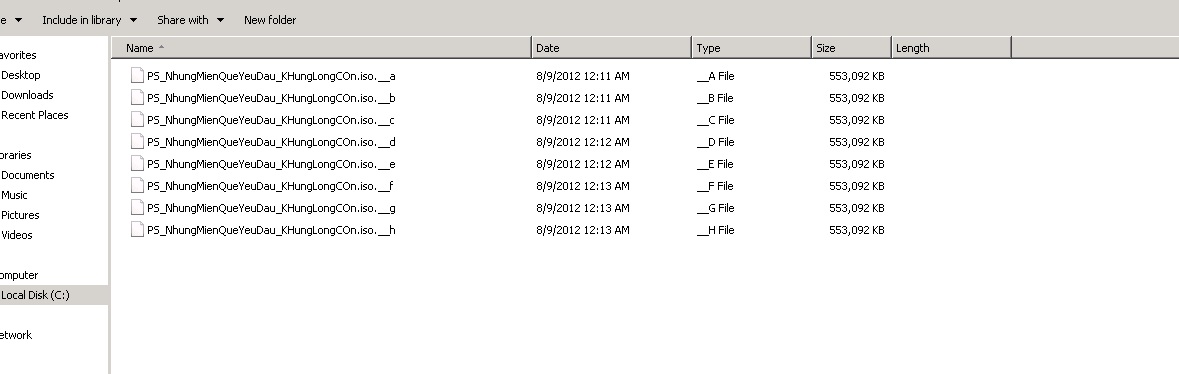Select the file icon for iso.__a

point(137,75)
